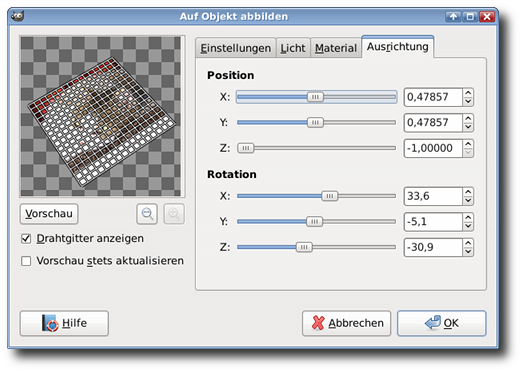Increase Position Y with up arrow
This screenshot has height=372, width=522.
[468, 118]
